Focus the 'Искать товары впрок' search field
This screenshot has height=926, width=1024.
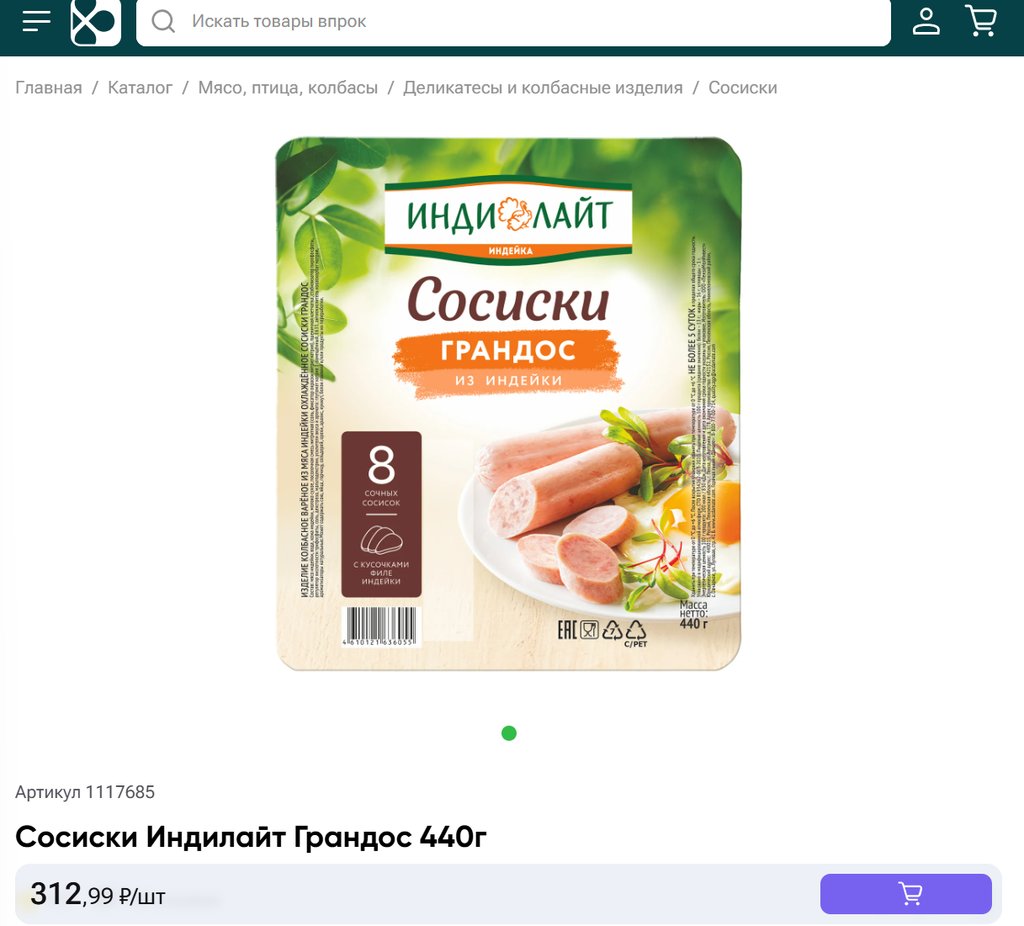coord(513,22)
